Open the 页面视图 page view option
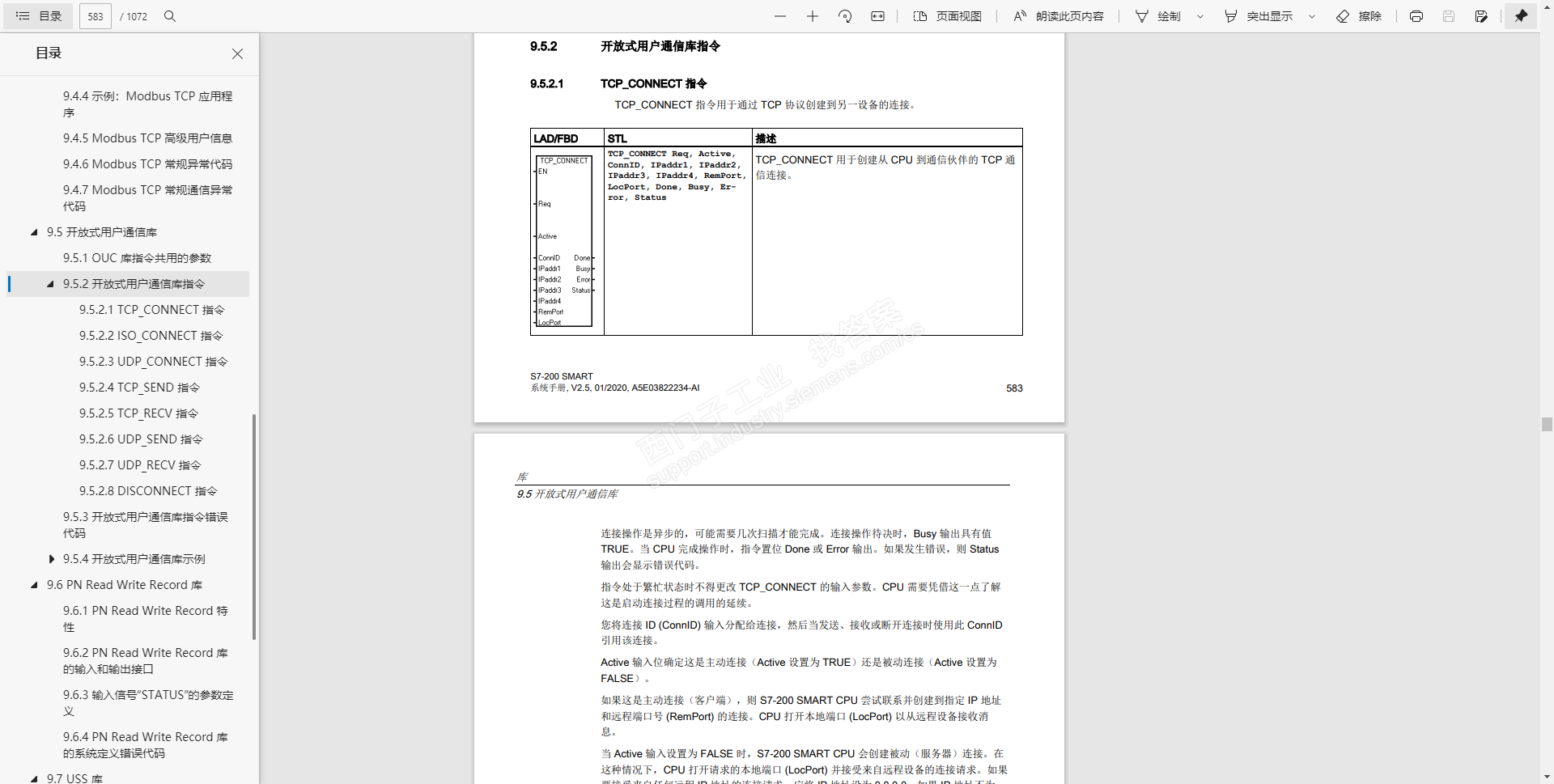 click(x=947, y=16)
